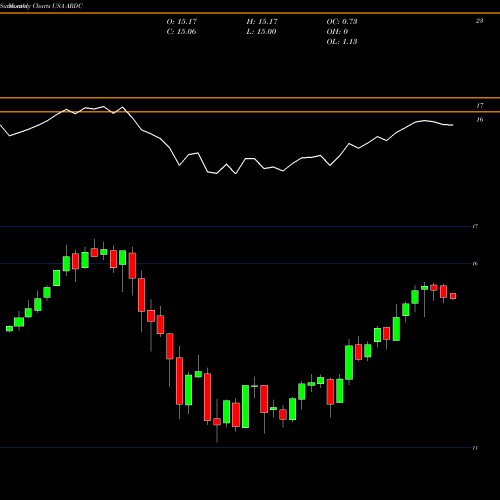Viewport: 500px width, 500px height.
Task: Click the 'OL: 1.13' readout
Action: [342, 42]
